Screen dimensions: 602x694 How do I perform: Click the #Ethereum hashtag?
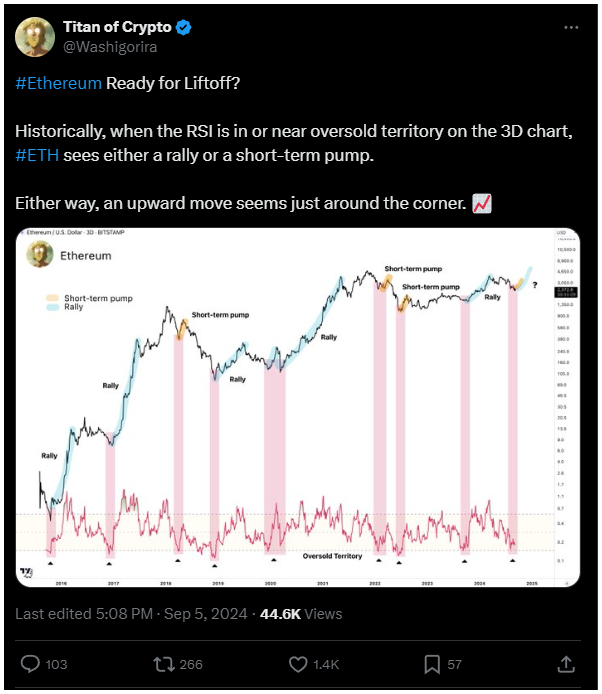[58, 83]
